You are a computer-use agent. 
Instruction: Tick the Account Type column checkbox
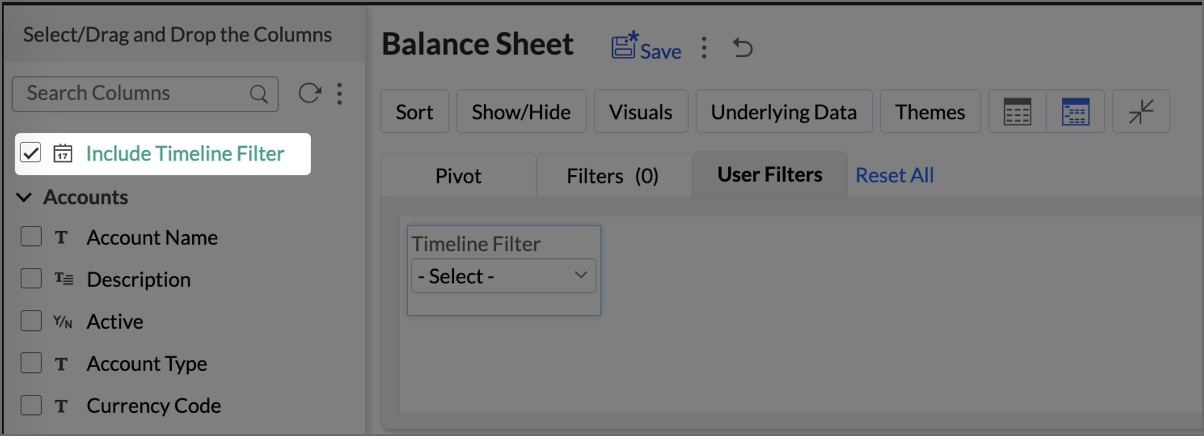point(31,364)
